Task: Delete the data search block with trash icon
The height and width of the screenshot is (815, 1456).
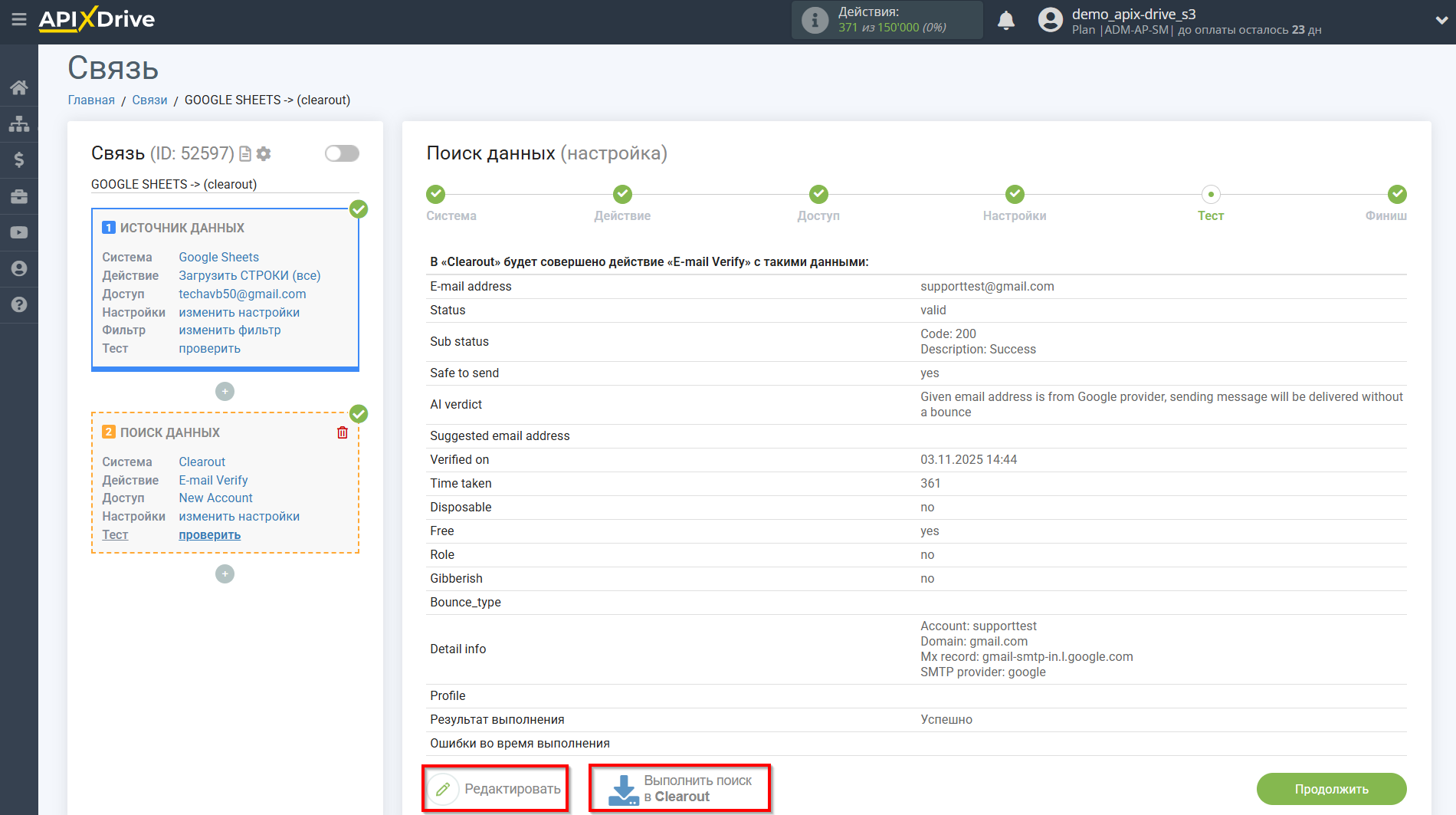Action: tap(342, 432)
